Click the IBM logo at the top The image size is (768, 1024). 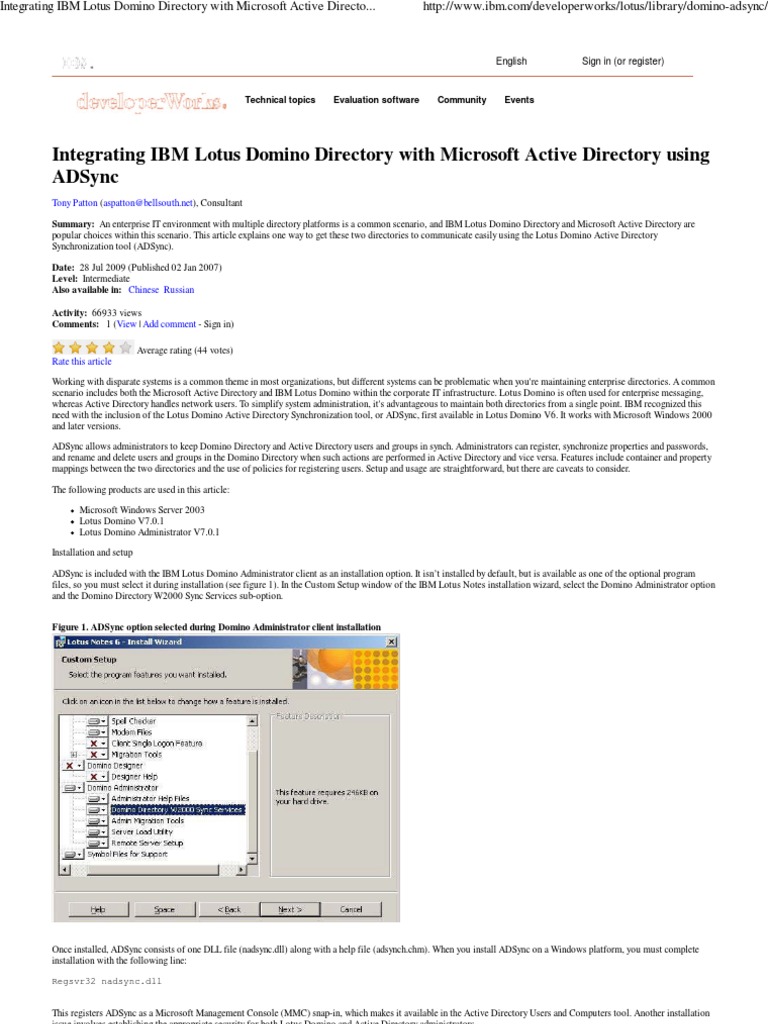[77, 63]
